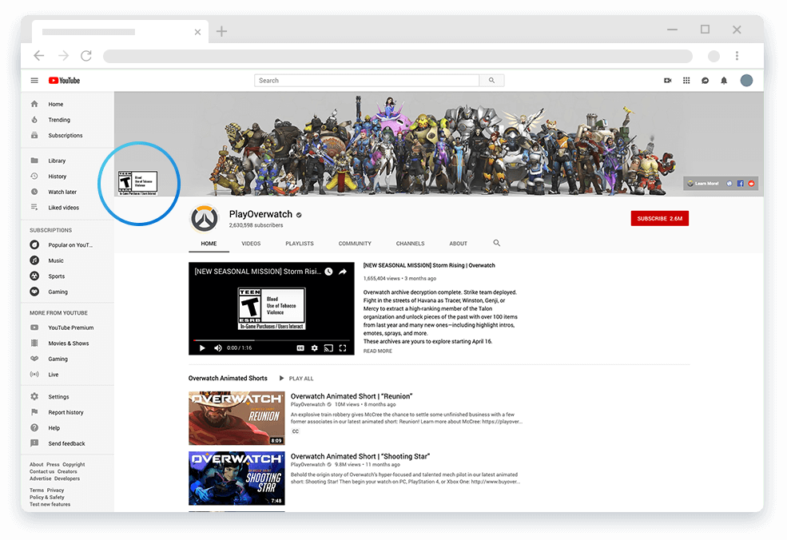Viewport: 787px width, 540px height.
Task: Open the create video camera icon
Action: point(668,80)
